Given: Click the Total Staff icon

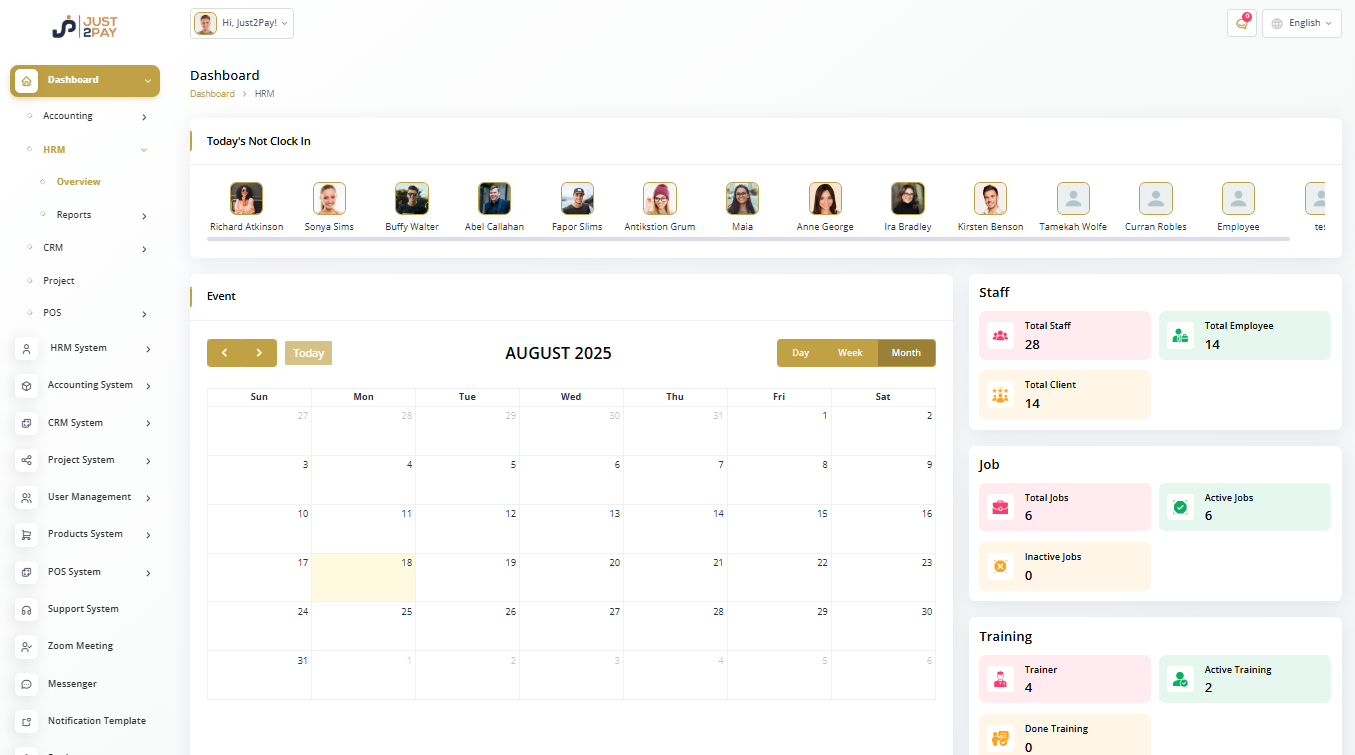Looking at the screenshot, I should (999, 335).
